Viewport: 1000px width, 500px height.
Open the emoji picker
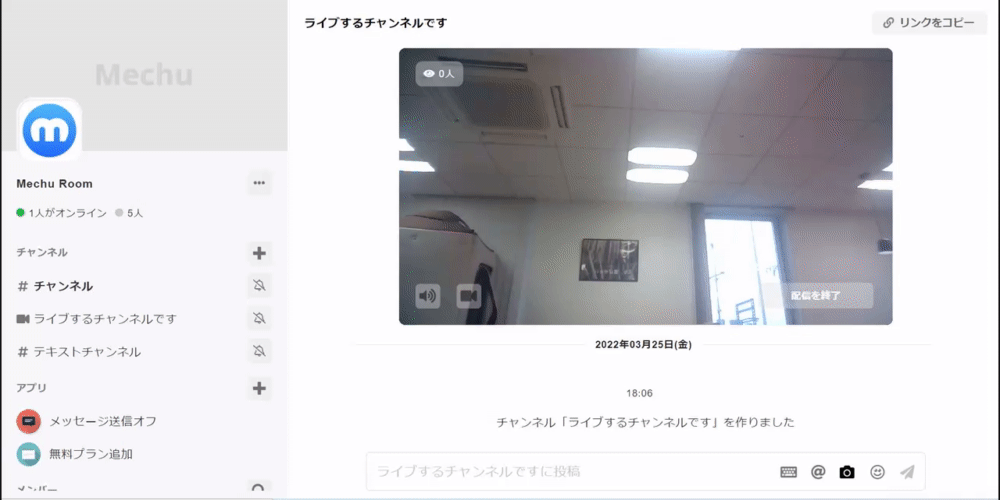[877, 472]
